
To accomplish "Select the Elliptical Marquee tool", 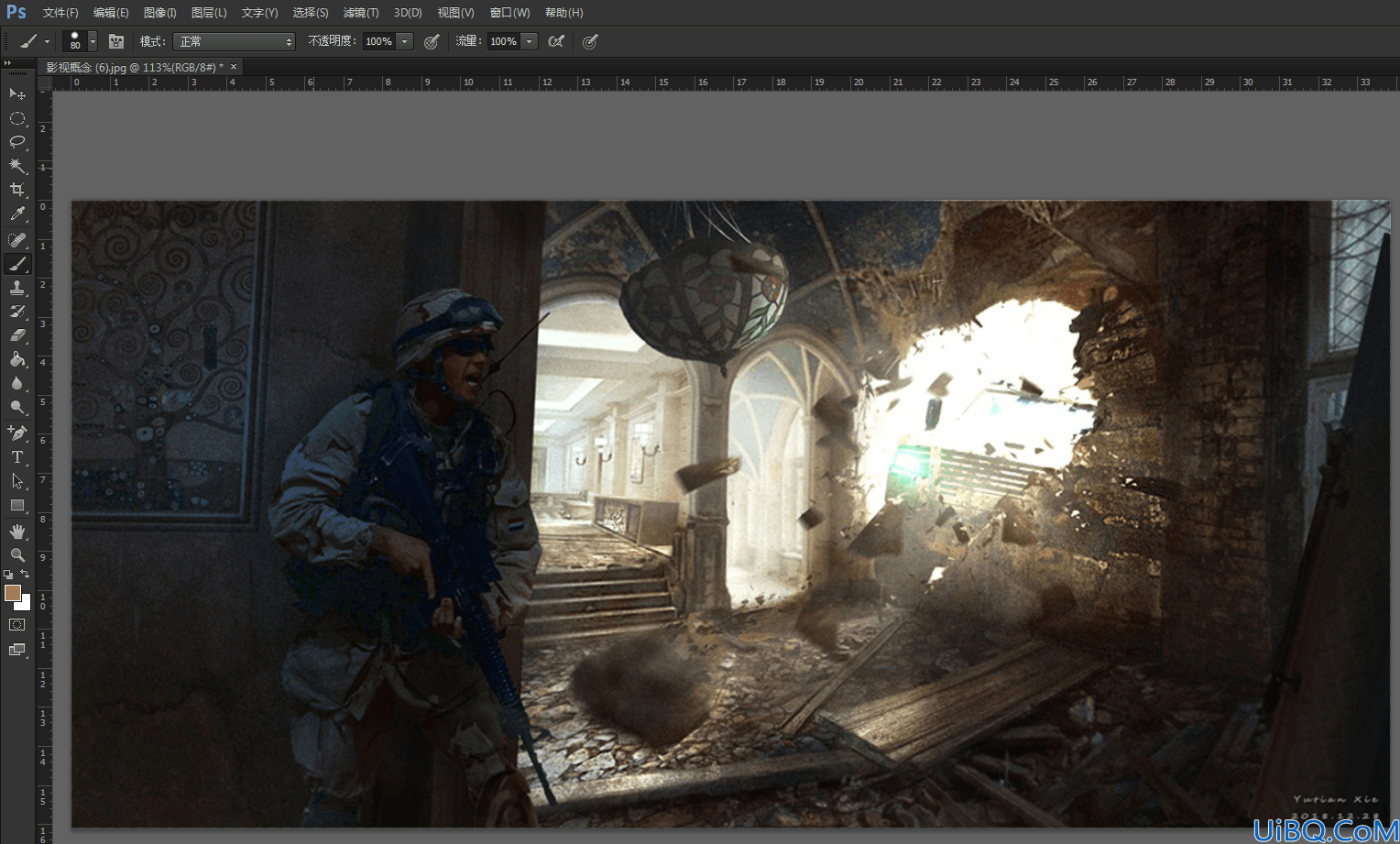I will pos(17,118).
